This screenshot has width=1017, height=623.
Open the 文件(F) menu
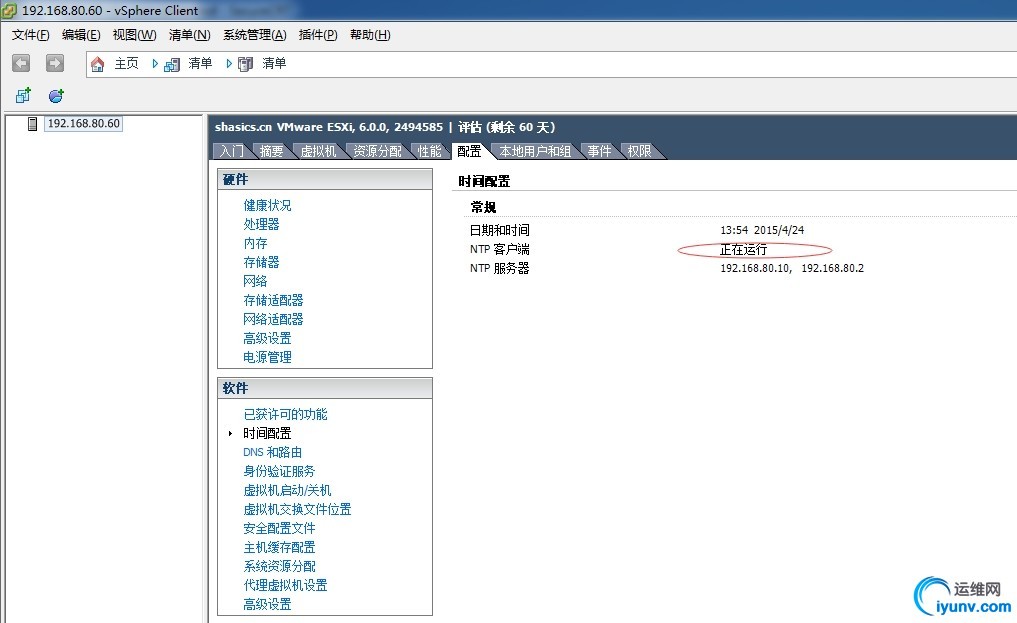[x=30, y=35]
